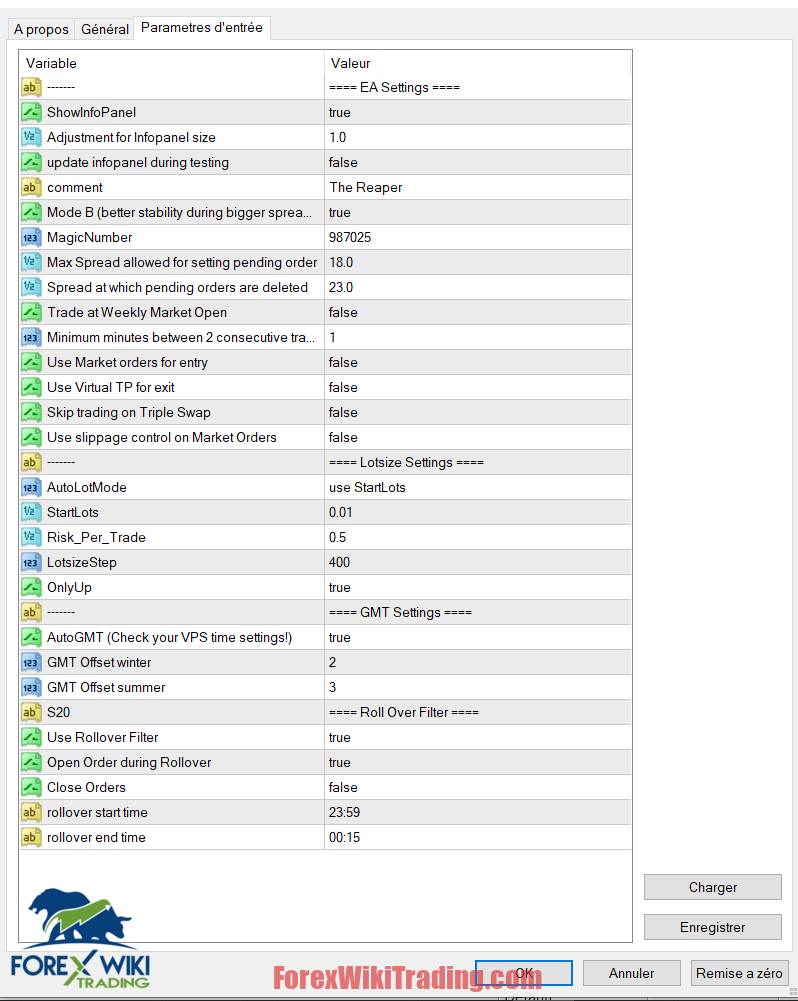Viewport: 798px width, 1001px height.
Task: Click the integer icon beside GMT Offset winter
Action: pos(31,662)
